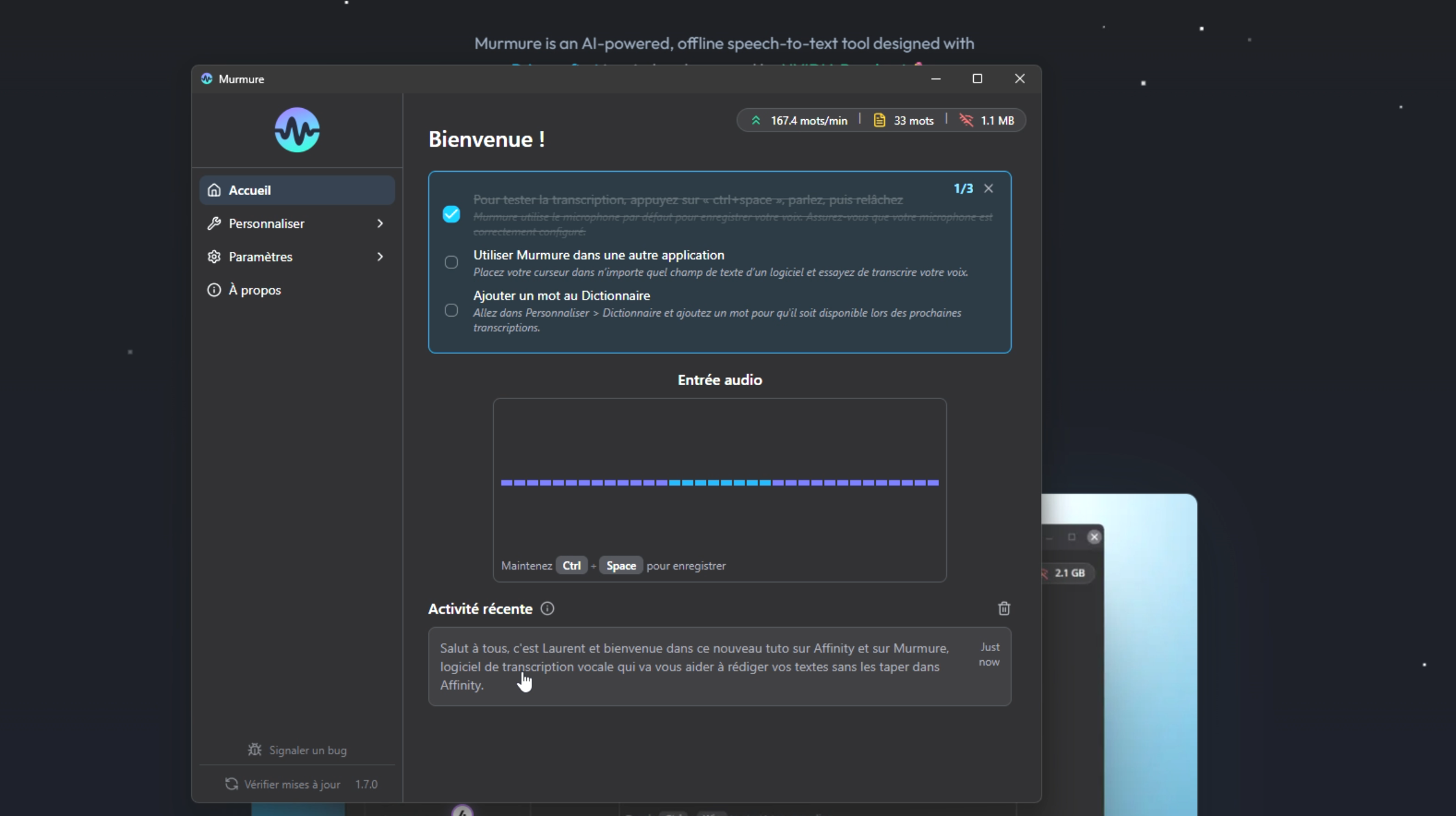Click Signaler un bug link
Screen dimensions: 1456x816
click(307, 750)
